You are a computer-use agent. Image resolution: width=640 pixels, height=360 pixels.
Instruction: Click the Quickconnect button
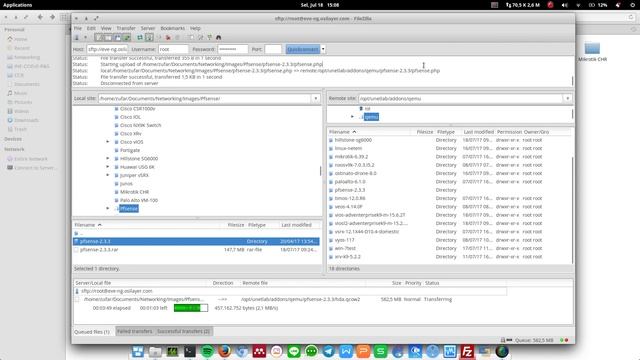click(302, 49)
